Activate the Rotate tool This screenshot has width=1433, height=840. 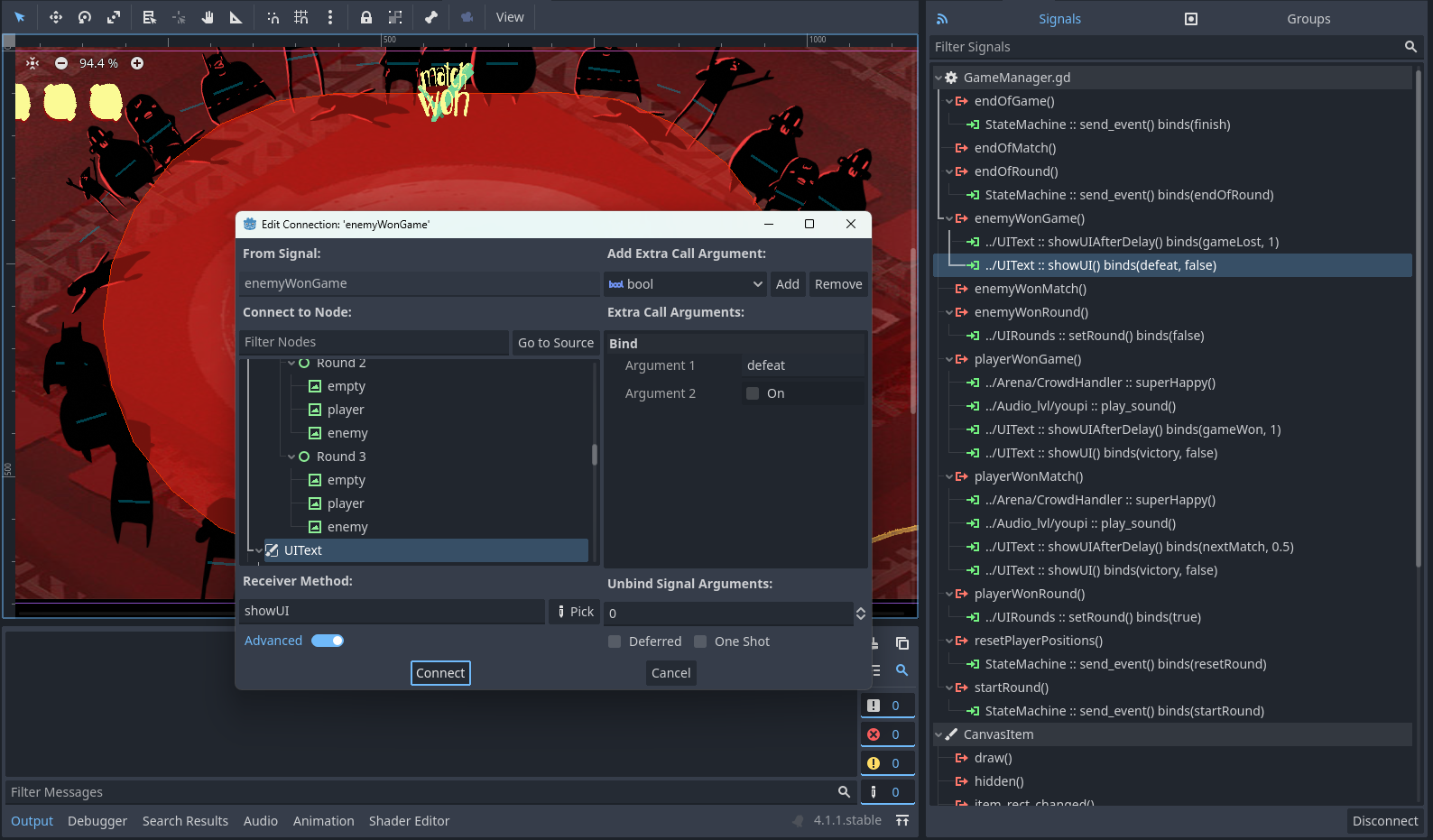tap(85, 17)
